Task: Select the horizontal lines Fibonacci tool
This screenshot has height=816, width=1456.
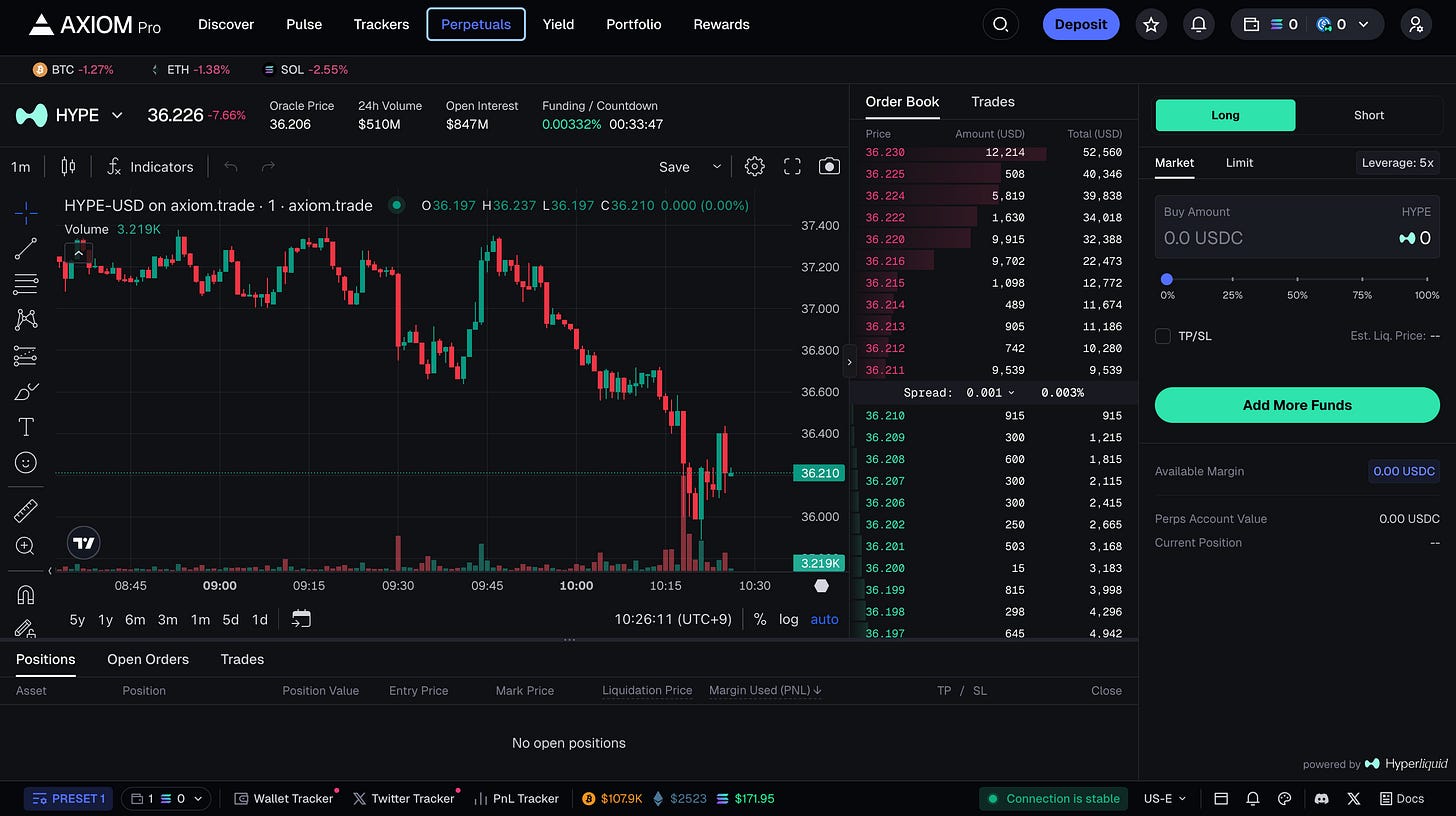Action: click(x=26, y=284)
